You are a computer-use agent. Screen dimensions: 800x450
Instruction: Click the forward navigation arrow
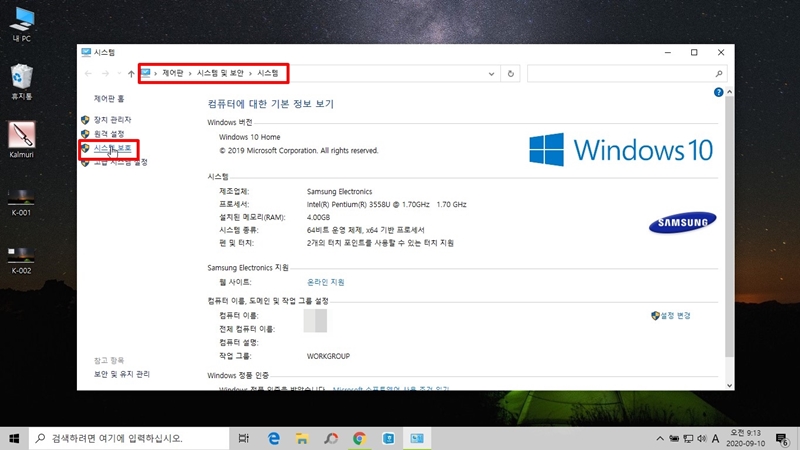tap(105, 73)
